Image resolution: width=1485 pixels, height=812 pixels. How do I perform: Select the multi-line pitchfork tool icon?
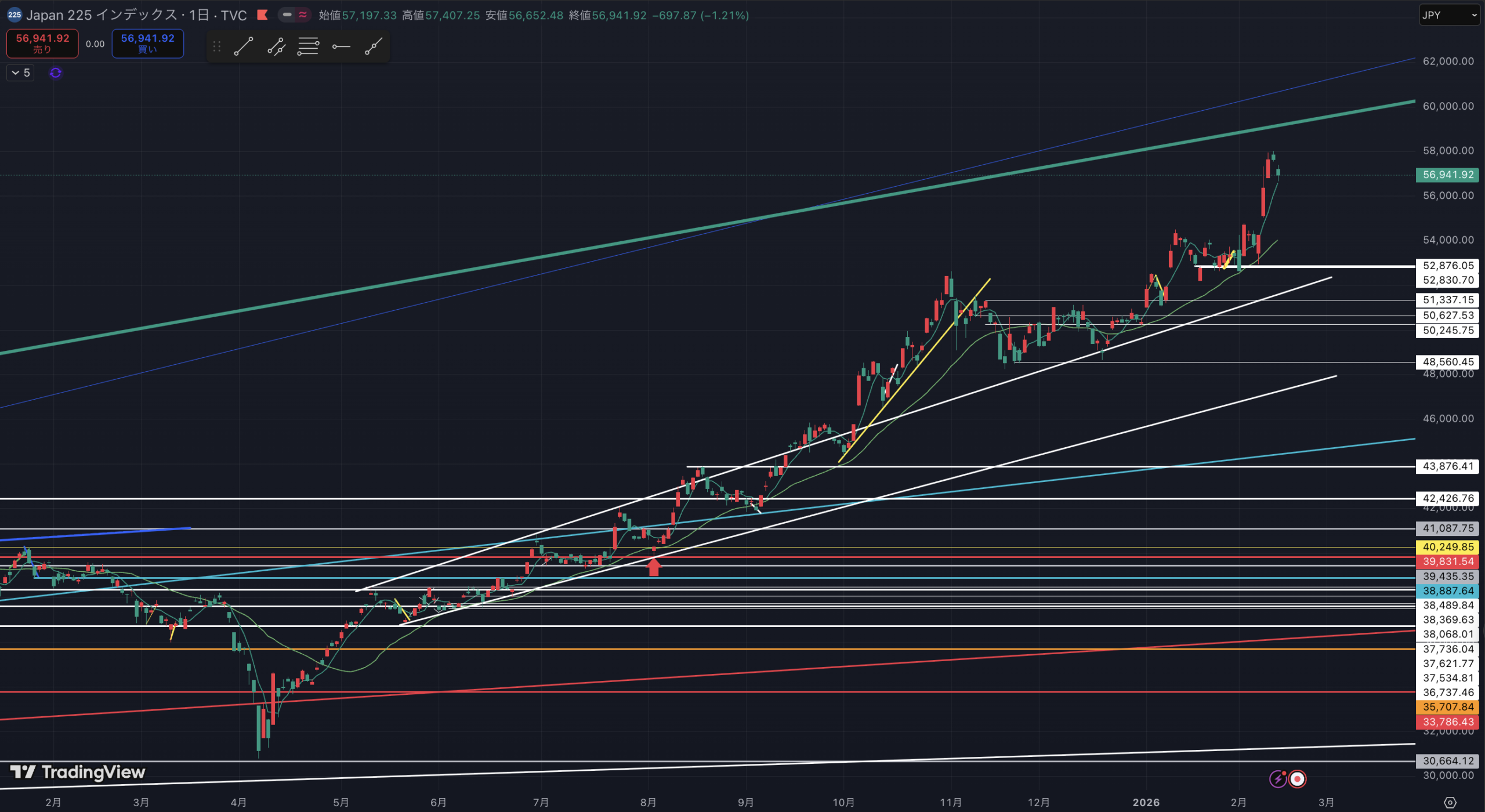point(308,46)
